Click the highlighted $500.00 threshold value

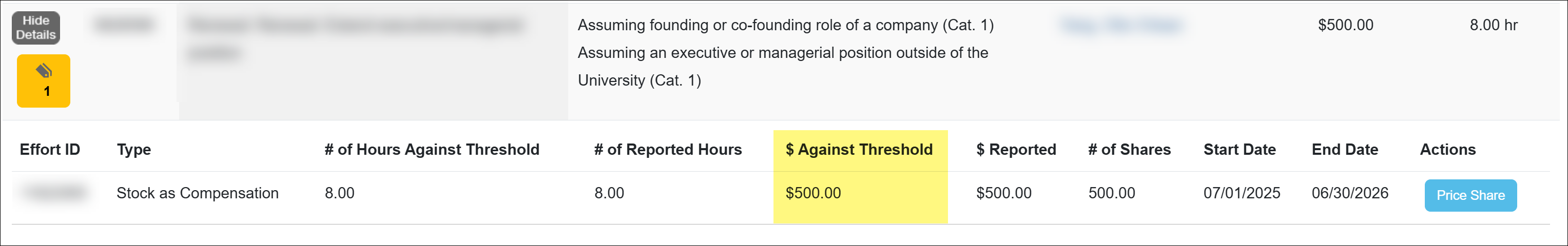click(813, 193)
